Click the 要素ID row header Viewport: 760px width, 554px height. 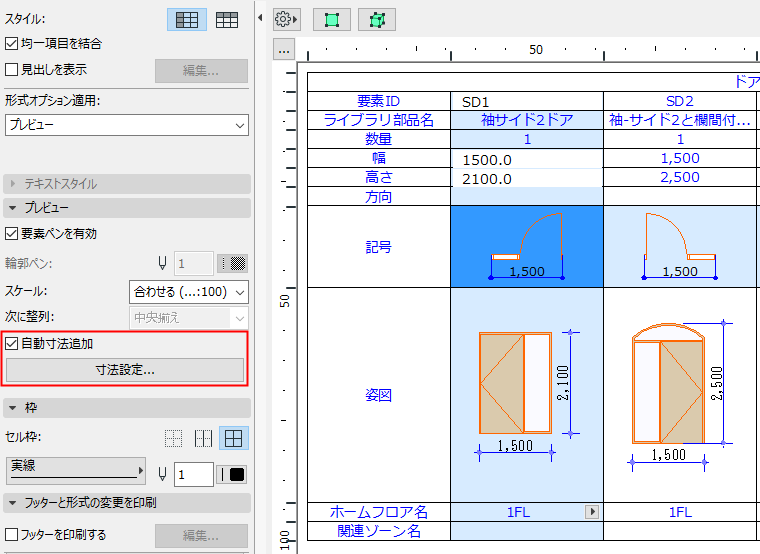pyautogui.click(x=379, y=101)
